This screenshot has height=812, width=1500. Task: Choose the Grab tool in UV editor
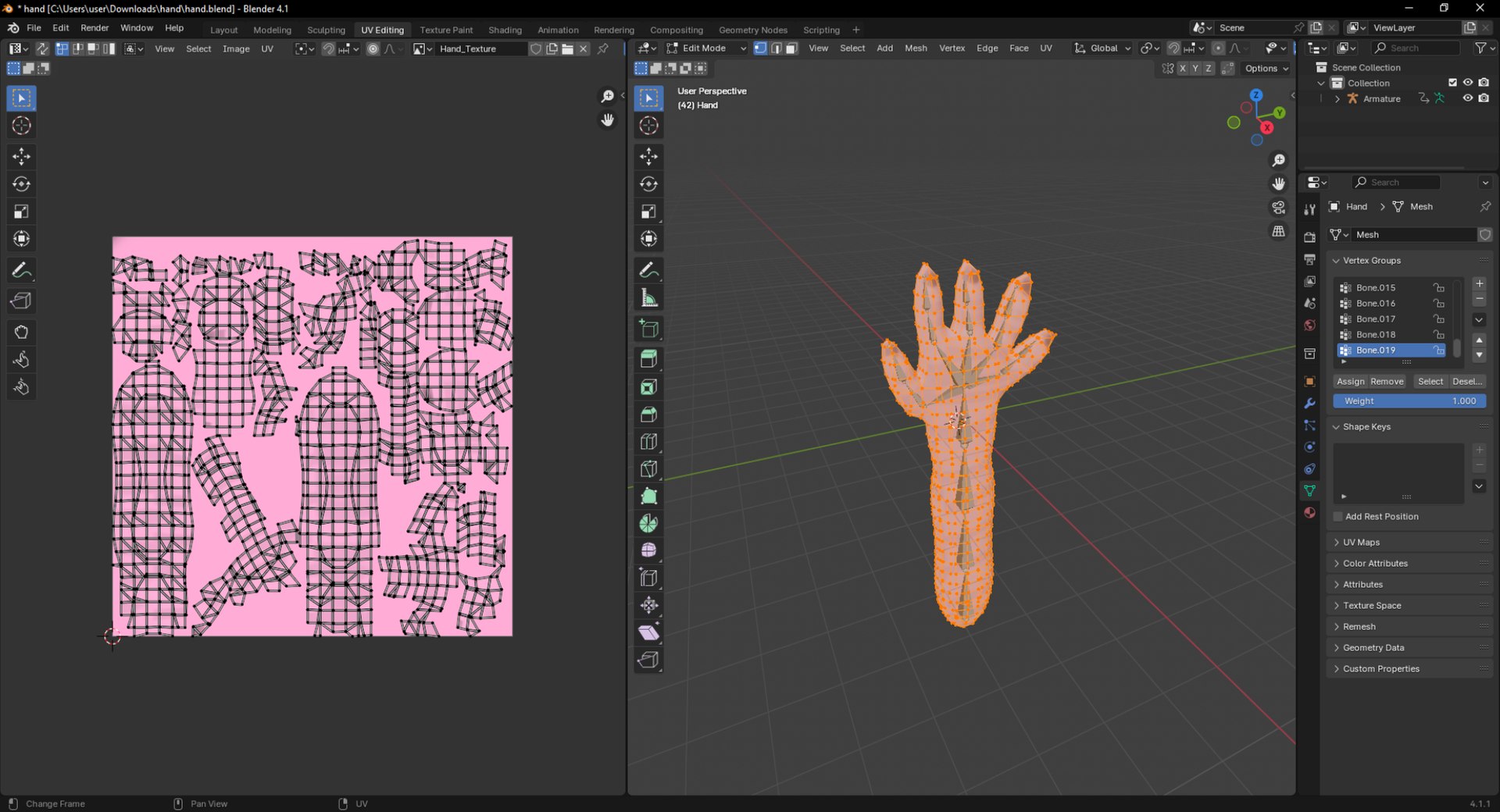click(x=21, y=333)
